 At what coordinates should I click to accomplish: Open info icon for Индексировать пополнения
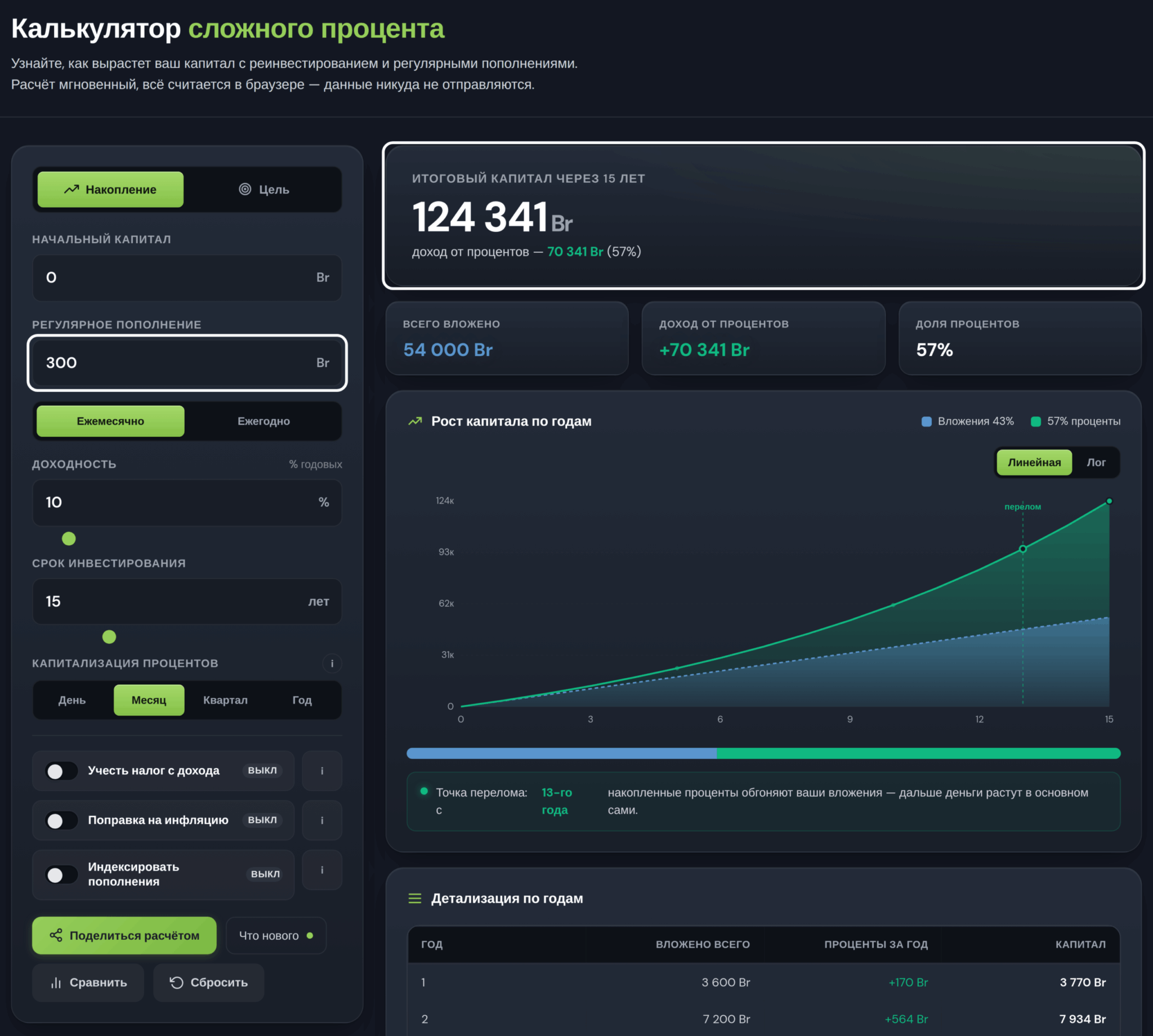point(322,870)
